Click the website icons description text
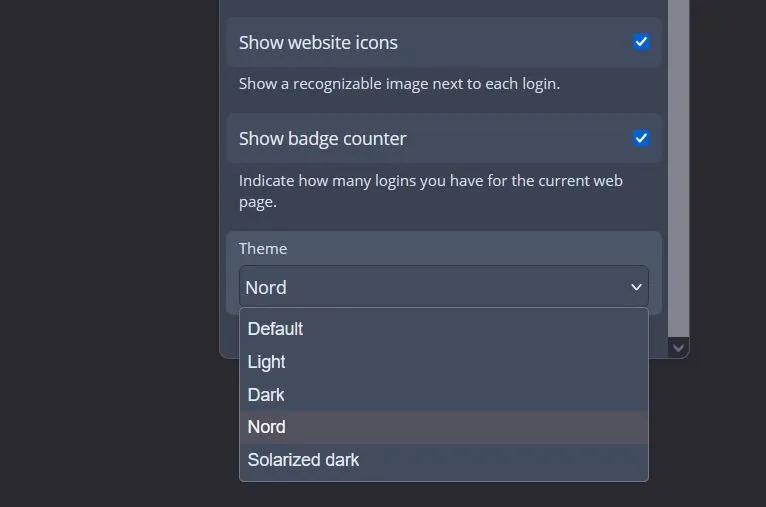The height and width of the screenshot is (507, 766). [399, 83]
